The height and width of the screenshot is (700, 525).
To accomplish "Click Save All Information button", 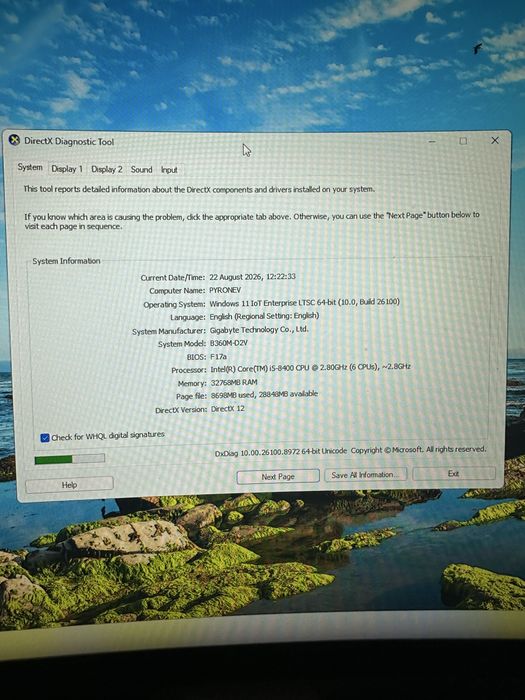I will coord(365,475).
